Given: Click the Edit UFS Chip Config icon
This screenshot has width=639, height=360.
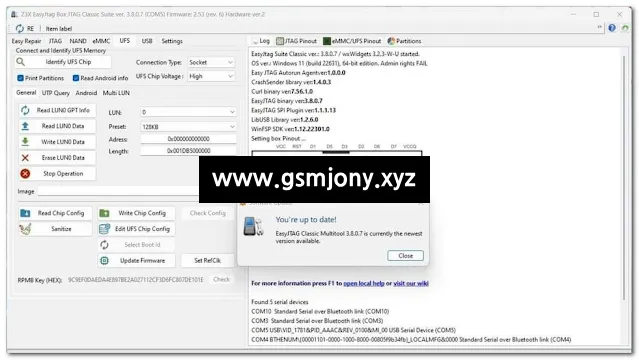Looking at the screenshot, I should click(105, 229).
